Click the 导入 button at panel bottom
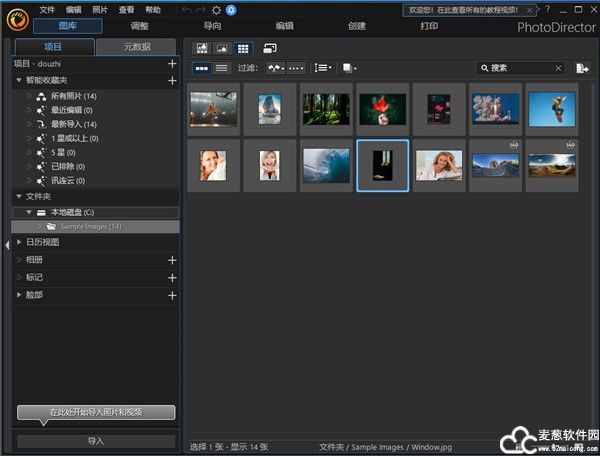Image resolution: width=600 pixels, height=456 pixels. click(96, 440)
